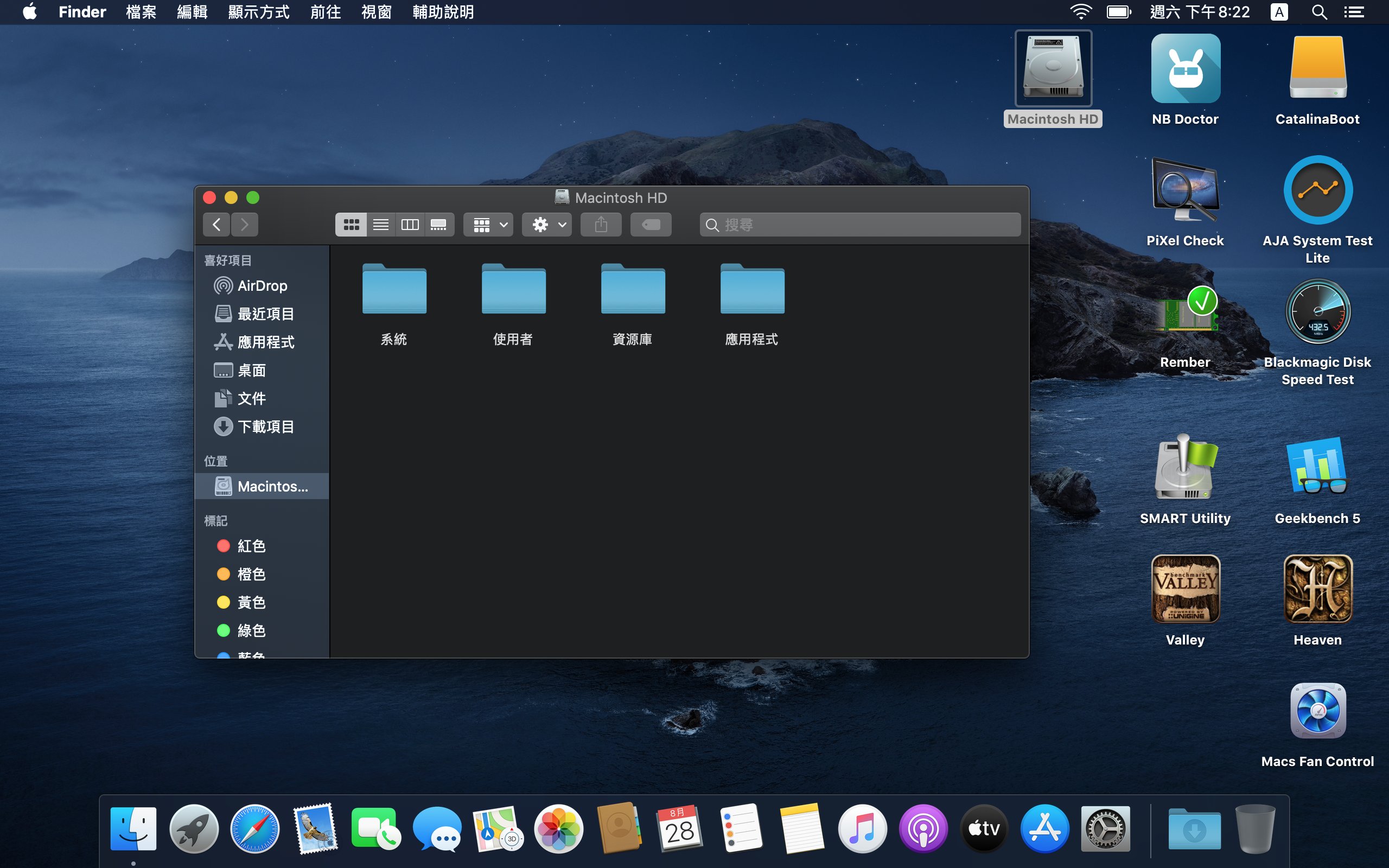Go back with the Finder back button
1389x868 pixels.
[216, 225]
